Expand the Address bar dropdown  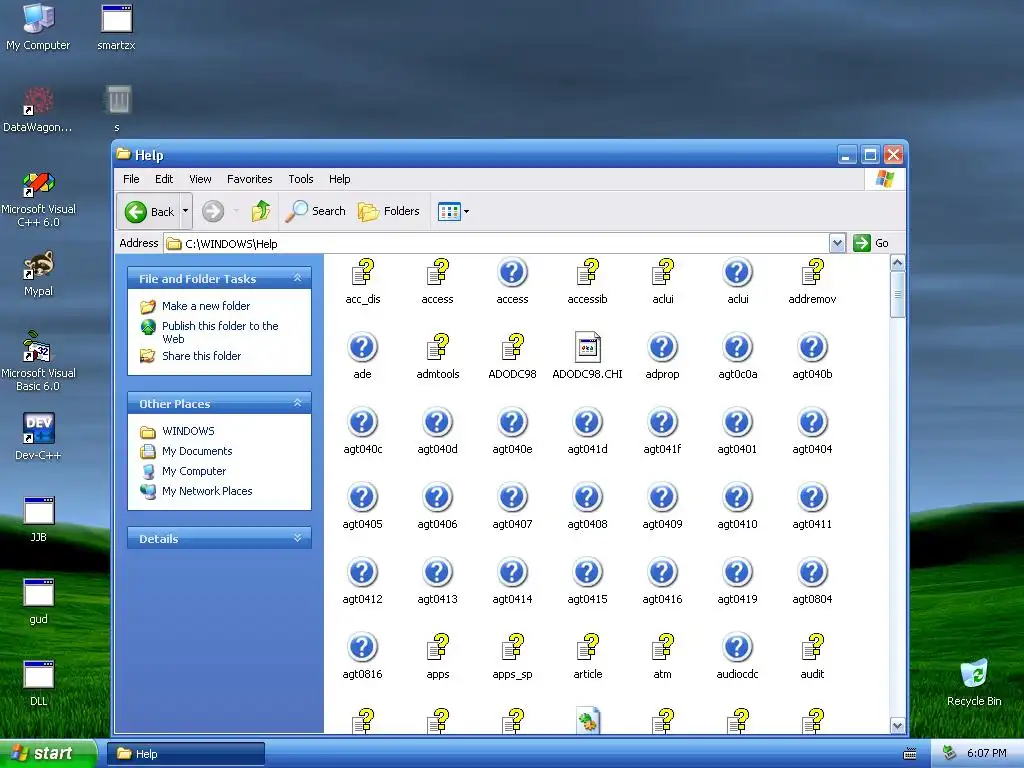837,244
